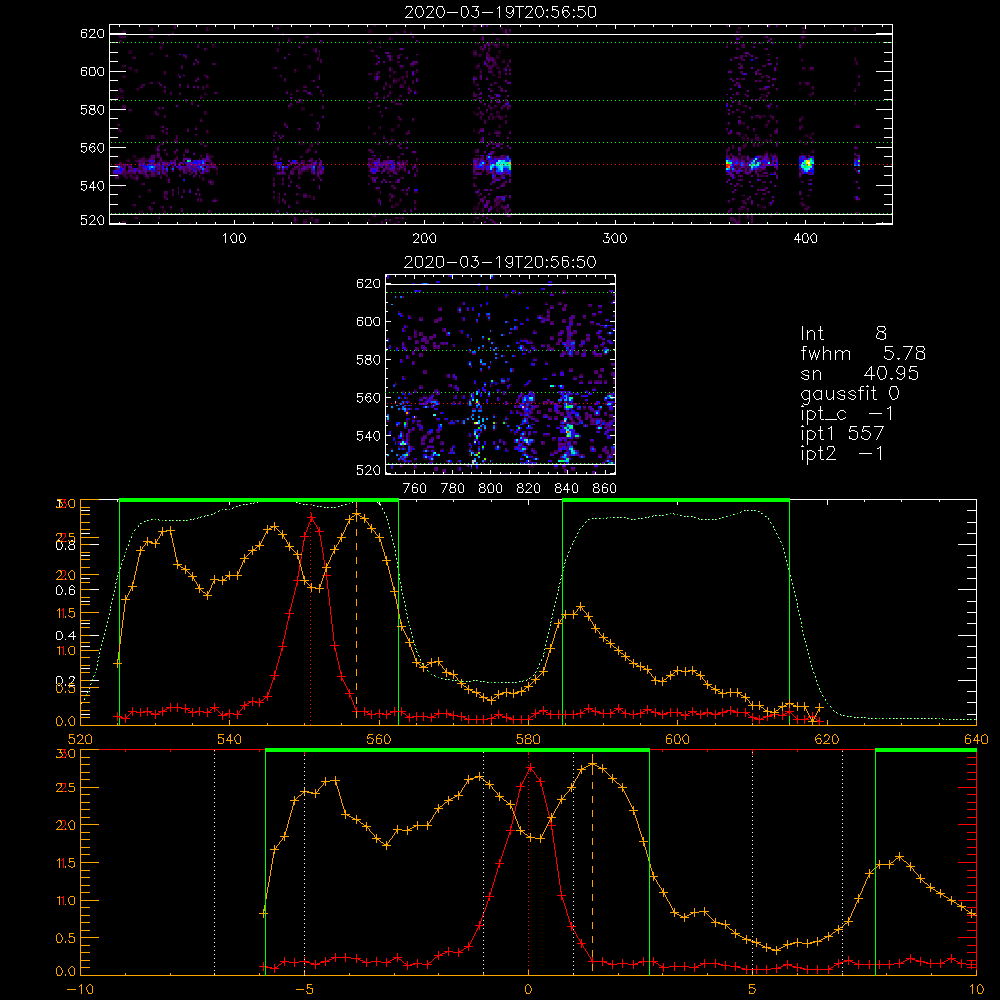Click the red curve peak in the bottom plot

coord(531,767)
